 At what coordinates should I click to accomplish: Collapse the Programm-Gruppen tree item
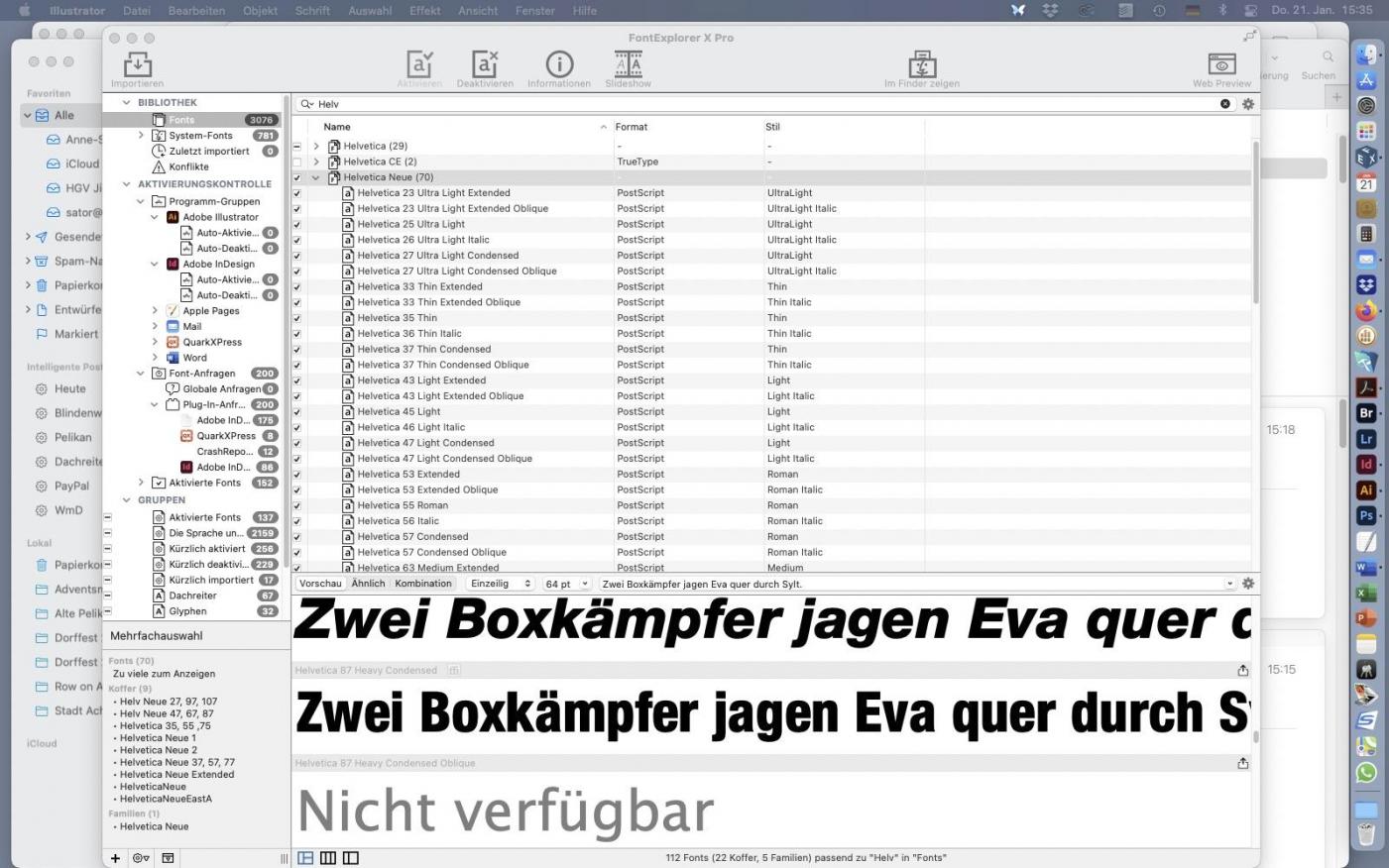(x=140, y=201)
